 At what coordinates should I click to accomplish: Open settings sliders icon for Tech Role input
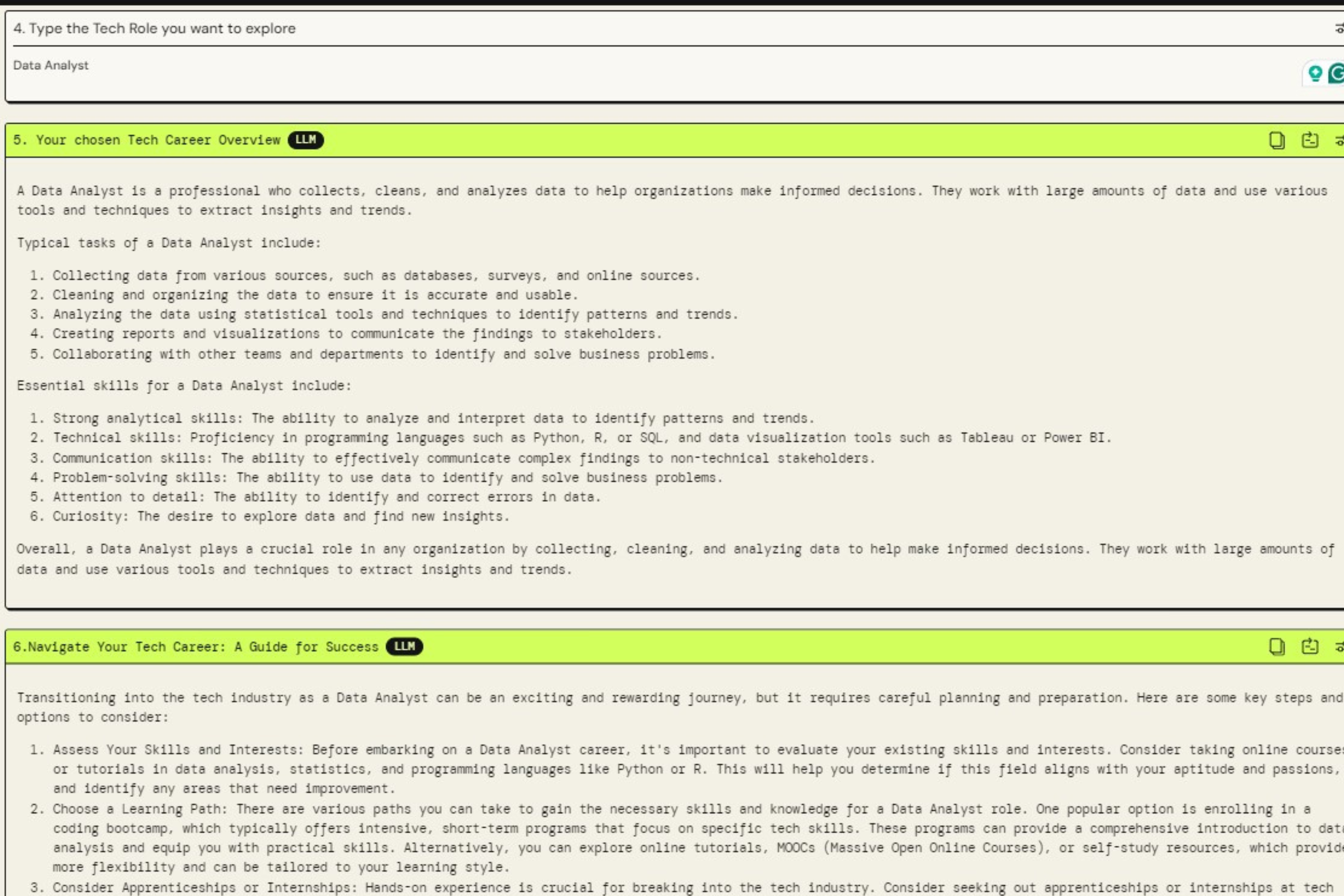(x=1339, y=28)
